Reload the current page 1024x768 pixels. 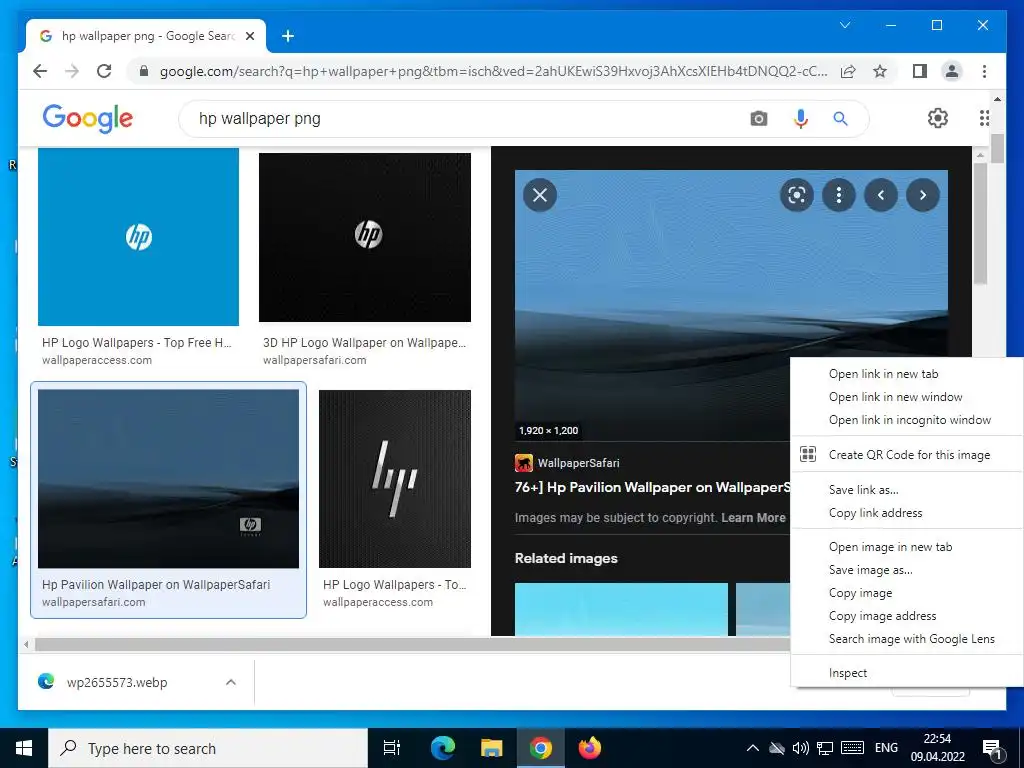coord(104,71)
